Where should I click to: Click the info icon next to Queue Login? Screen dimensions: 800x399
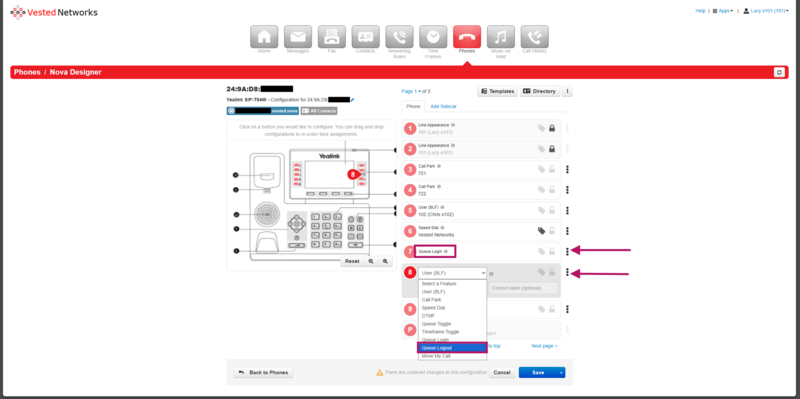coord(446,252)
